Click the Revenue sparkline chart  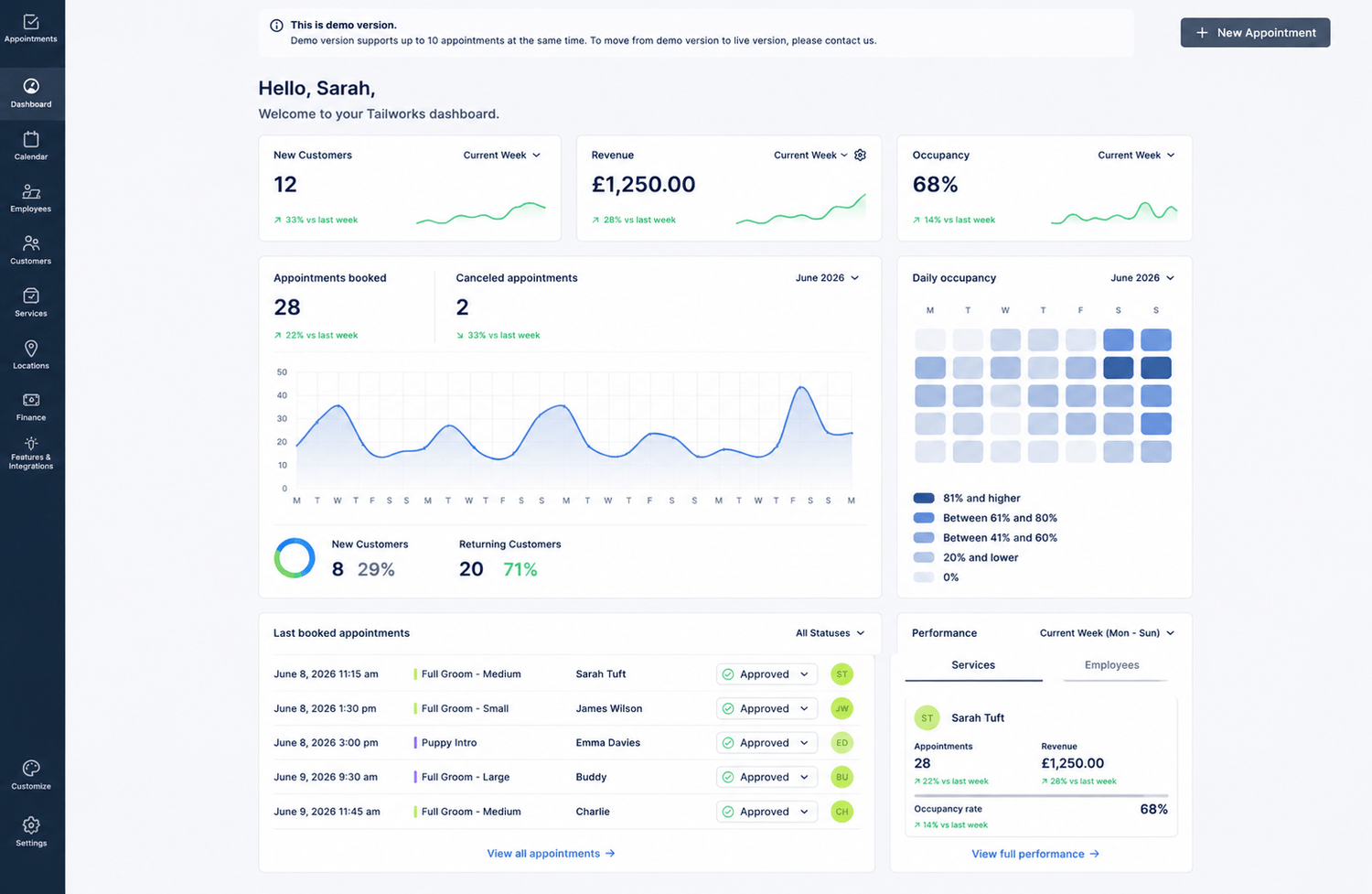(800, 210)
